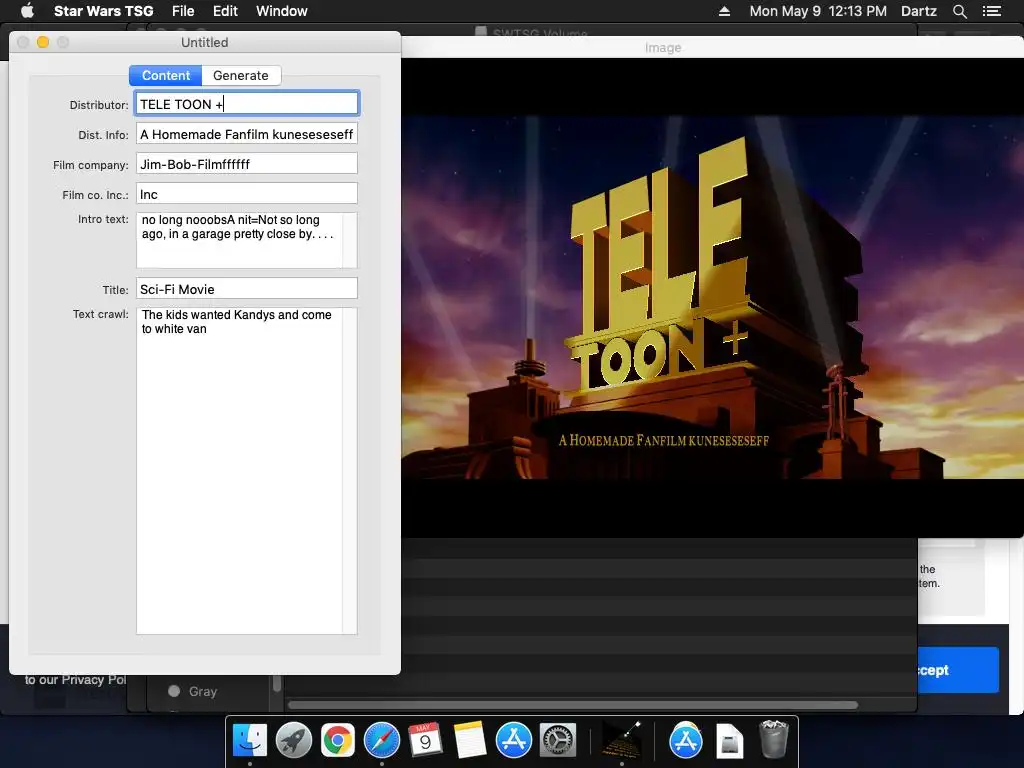1024x768 pixels.
Task: Click the Title field containing Sci-Fi Movie
Action: coord(247,289)
